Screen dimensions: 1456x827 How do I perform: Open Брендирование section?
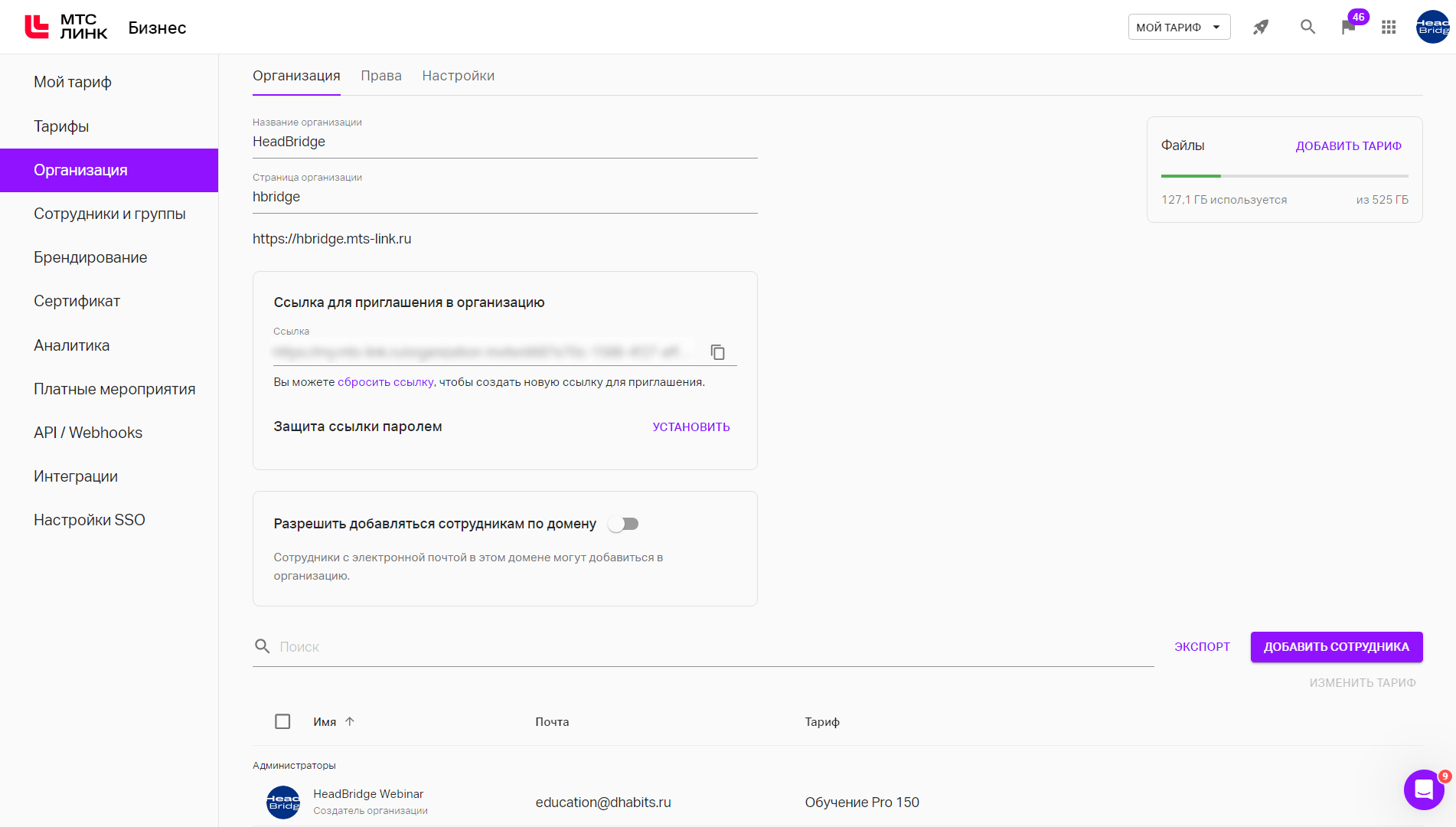[109, 257]
